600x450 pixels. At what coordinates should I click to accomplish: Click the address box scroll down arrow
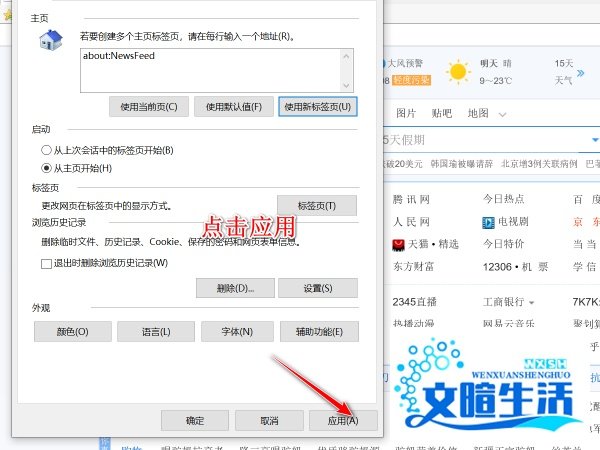[x=346, y=85]
